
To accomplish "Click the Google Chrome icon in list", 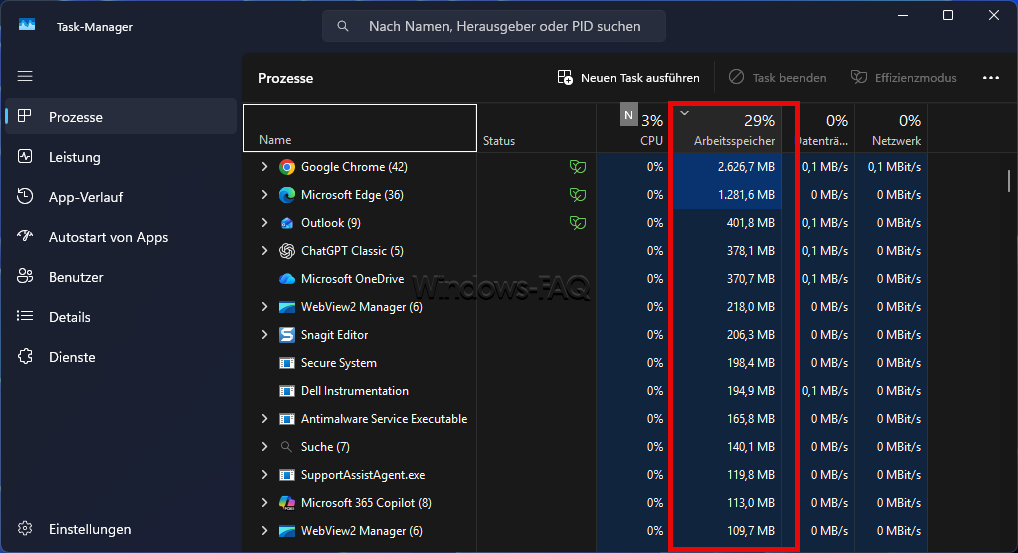I will click(286, 167).
